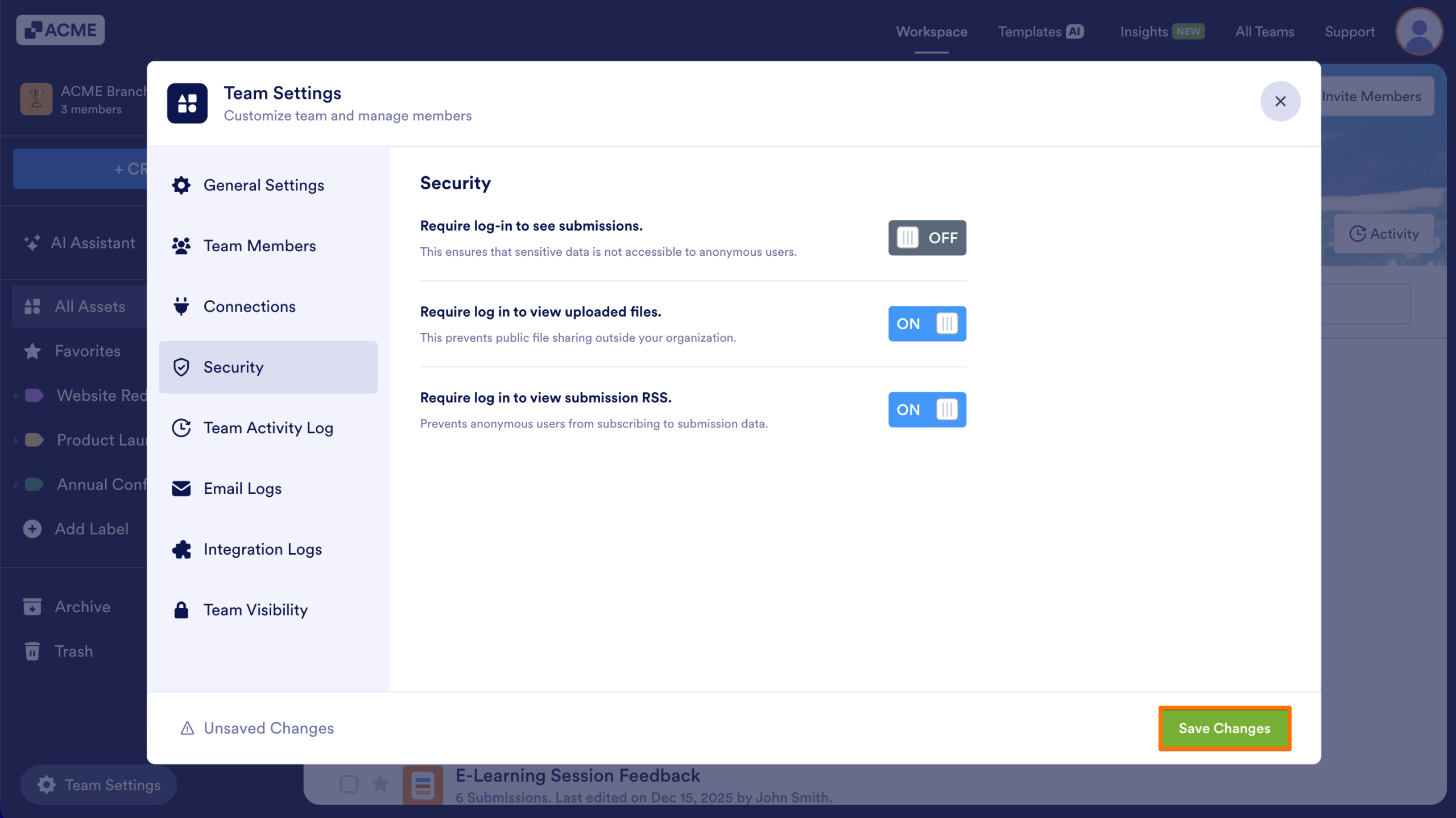Open Team Activity Log clock icon
Image resolution: width=1456 pixels, height=818 pixels.
(x=181, y=427)
